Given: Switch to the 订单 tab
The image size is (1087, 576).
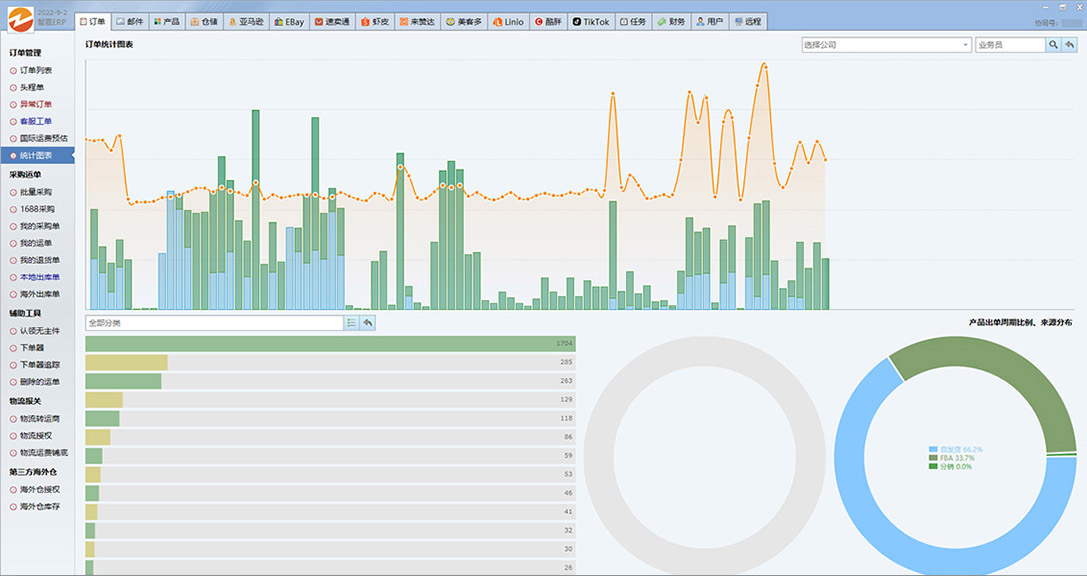Looking at the screenshot, I should (x=92, y=22).
